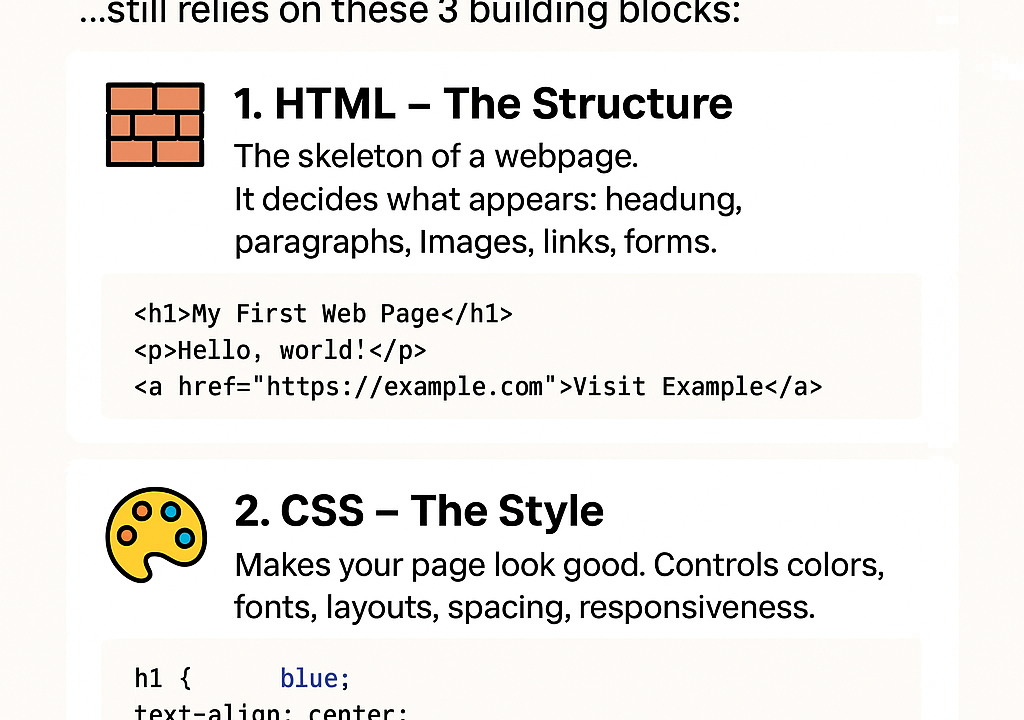The image size is (1024, 720).
Task: Click the "The skeleton of a webpage." line
Action: [x=435, y=157]
